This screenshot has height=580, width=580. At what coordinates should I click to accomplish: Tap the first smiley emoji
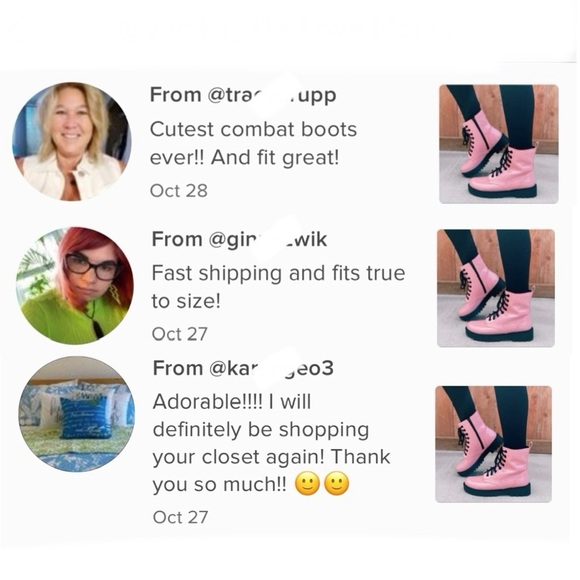click(307, 484)
